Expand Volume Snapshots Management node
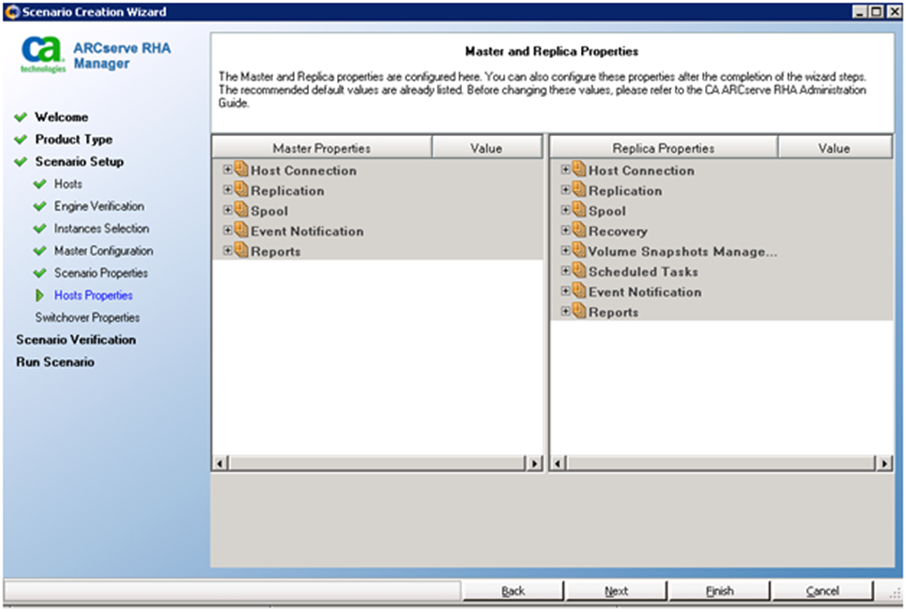This screenshot has width=906, height=612. (566, 250)
